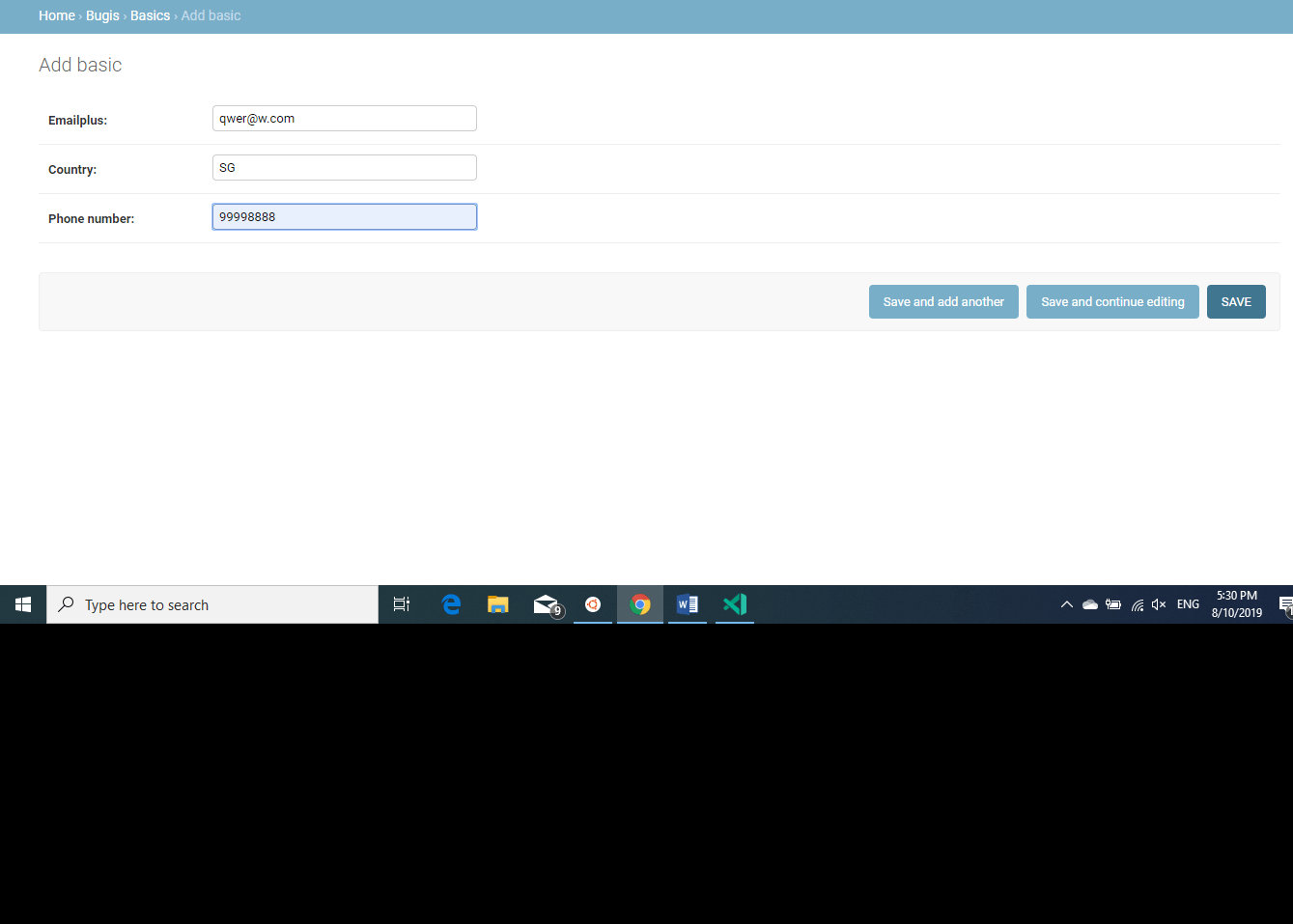Screen dimensions: 1293x924
Task: Open Microsoft Edge from the taskbar
Action: point(451,604)
